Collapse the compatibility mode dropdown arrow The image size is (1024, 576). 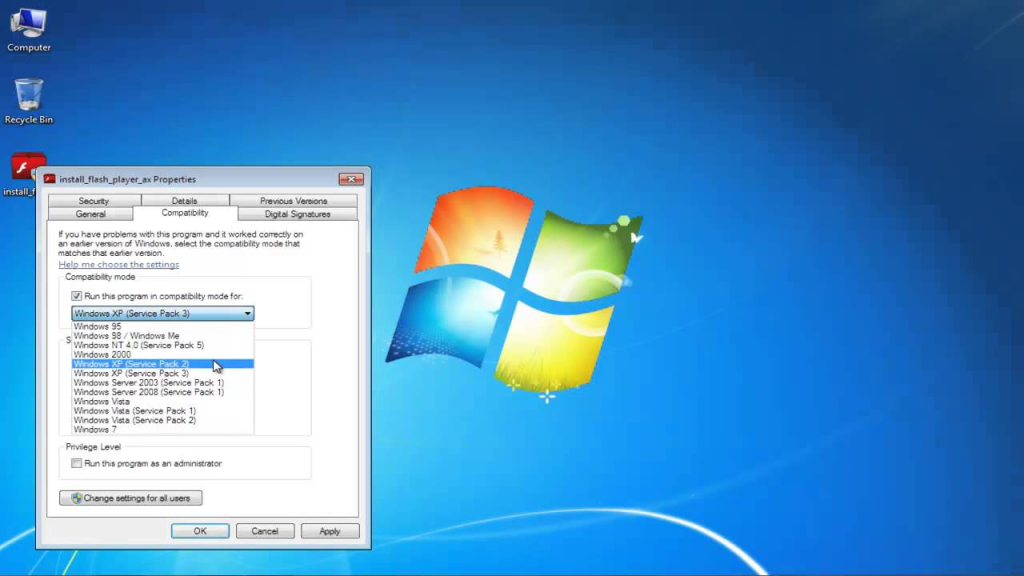tap(248, 313)
